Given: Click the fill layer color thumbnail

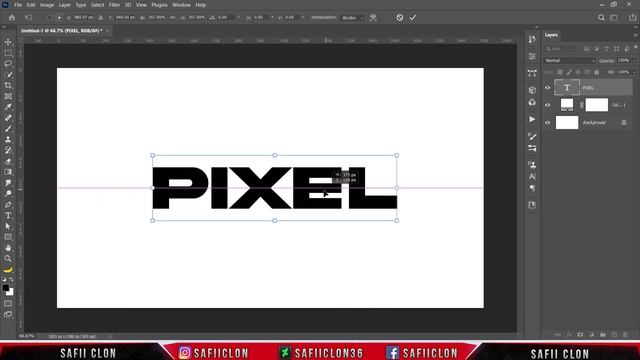Looking at the screenshot, I should click(x=567, y=105).
